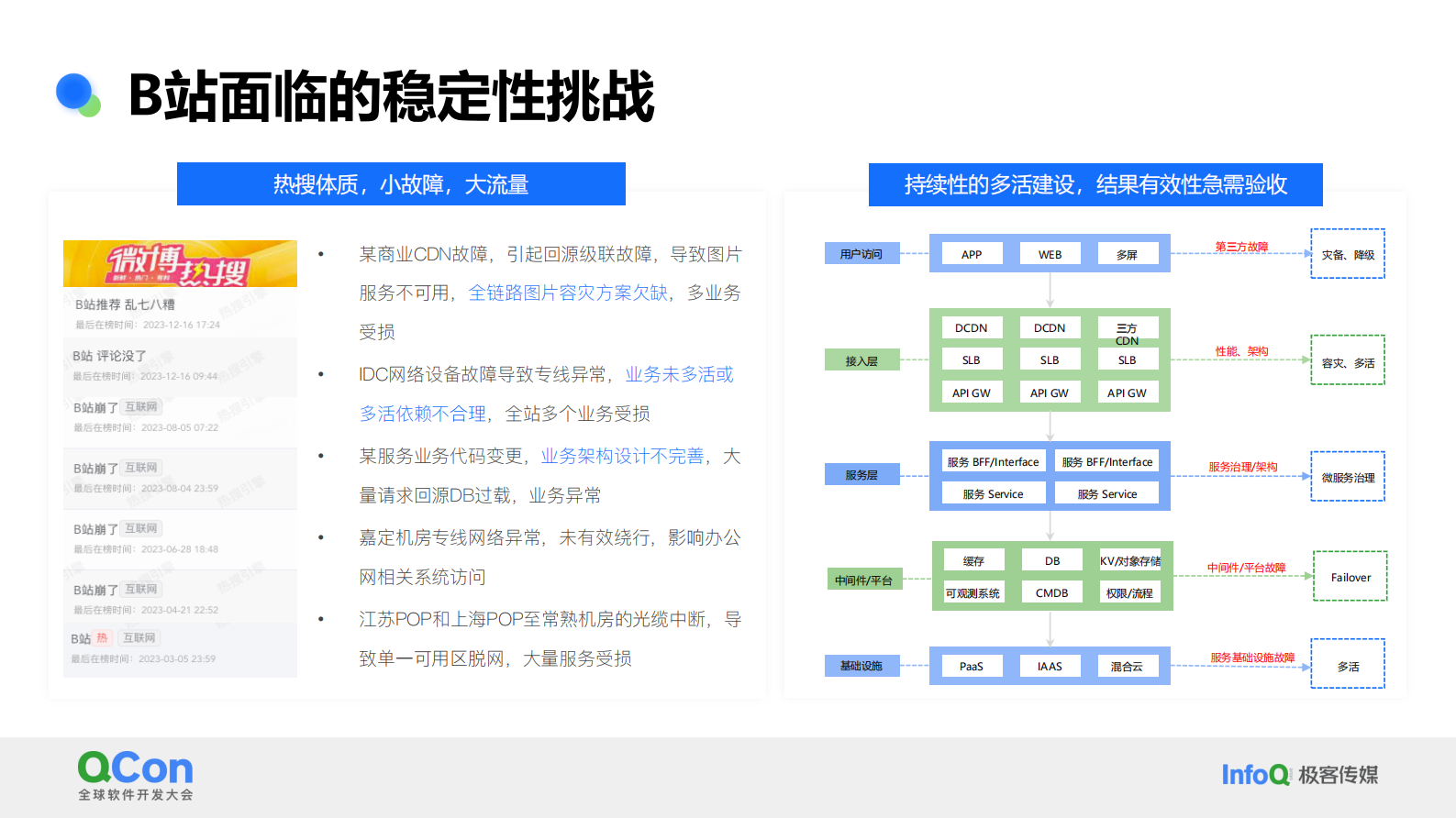
Task: Select the DB box
Action: [1052, 560]
